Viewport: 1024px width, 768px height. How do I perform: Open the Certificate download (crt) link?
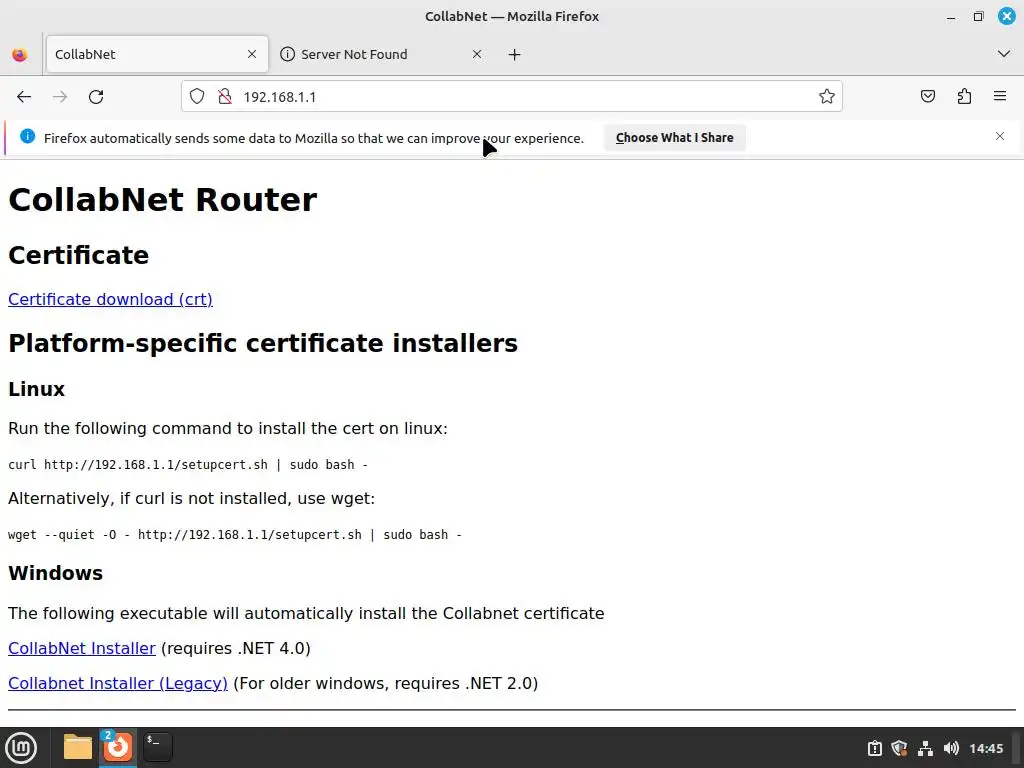pos(110,299)
